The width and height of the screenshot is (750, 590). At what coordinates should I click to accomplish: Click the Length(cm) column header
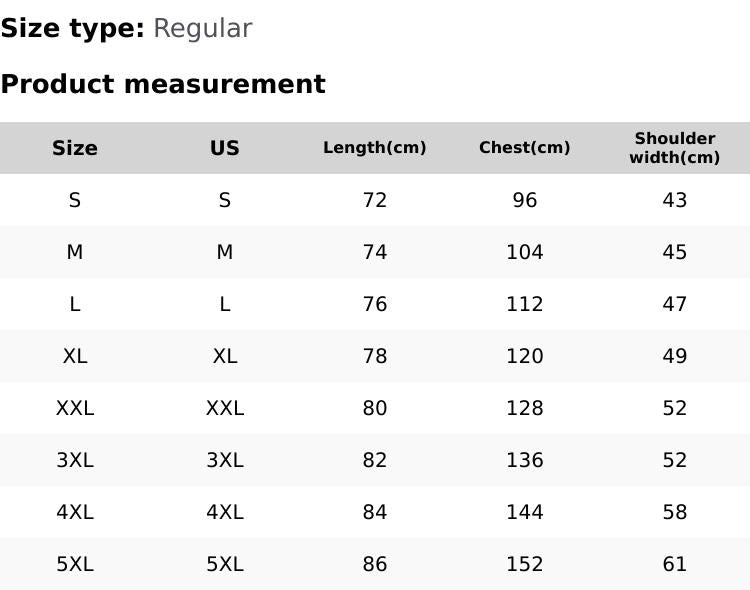pos(375,148)
